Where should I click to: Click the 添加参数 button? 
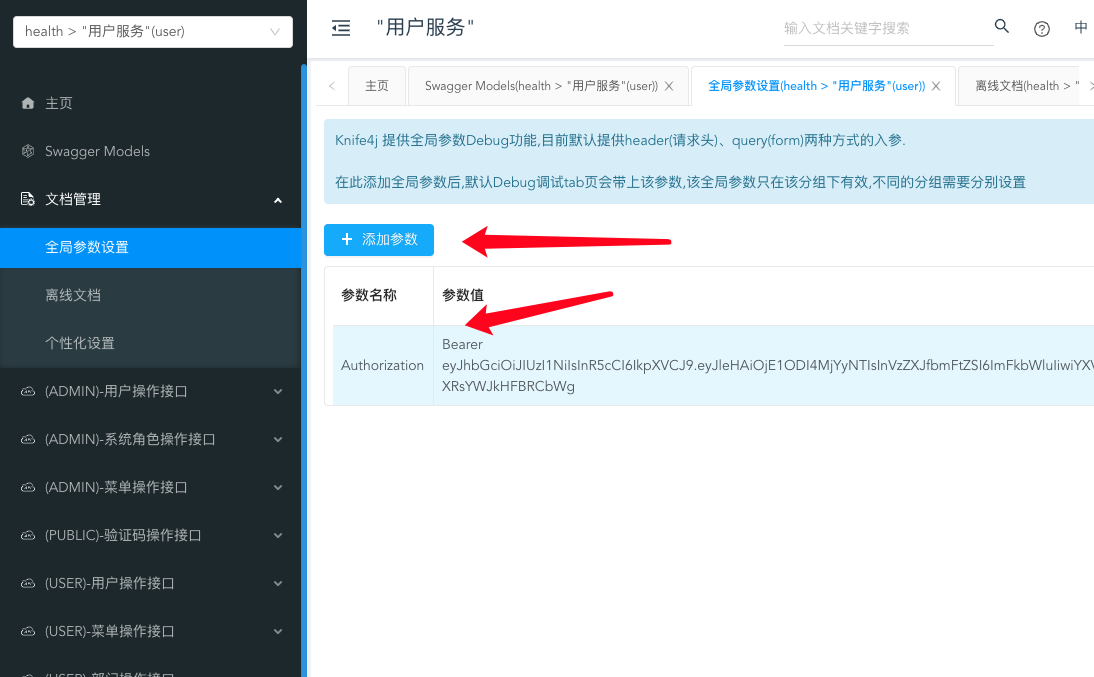point(379,239)
